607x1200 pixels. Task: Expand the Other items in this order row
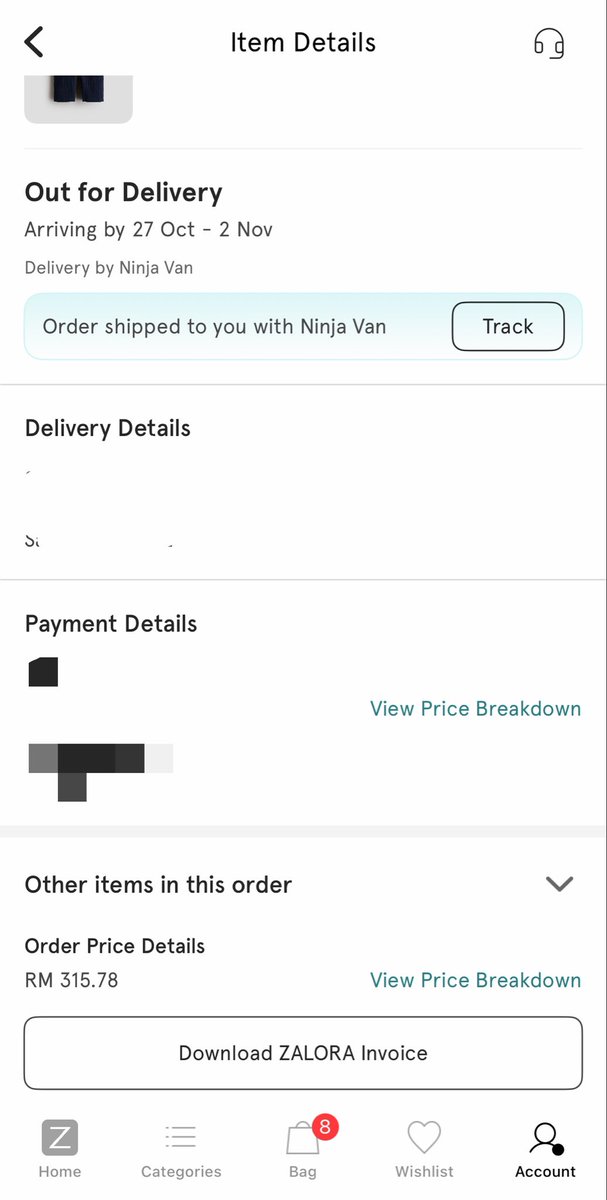[x=303, y=884]
